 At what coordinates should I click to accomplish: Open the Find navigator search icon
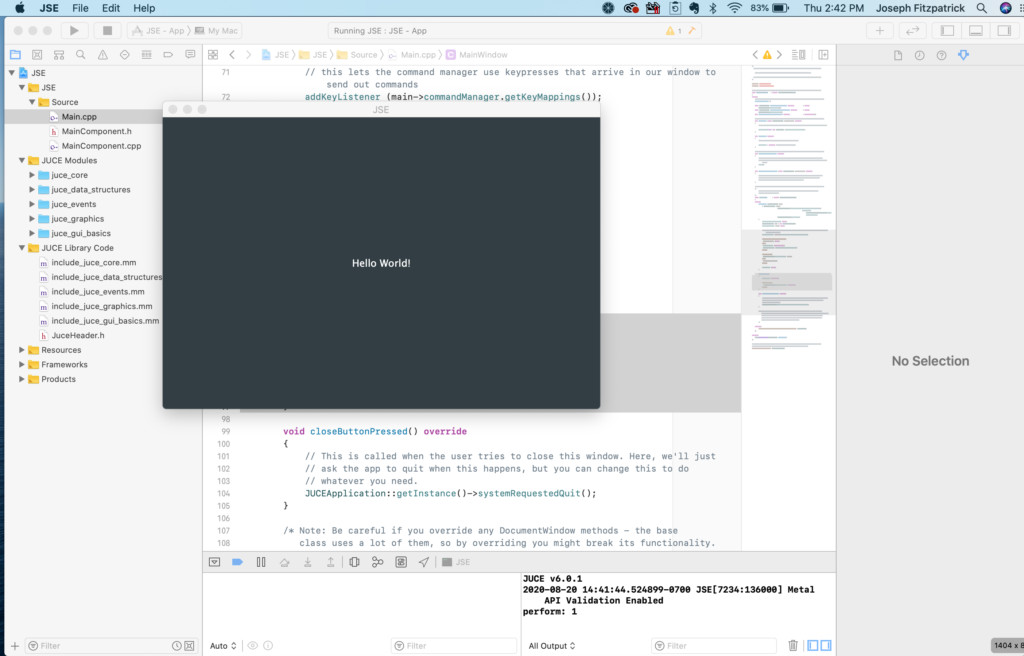80,54
